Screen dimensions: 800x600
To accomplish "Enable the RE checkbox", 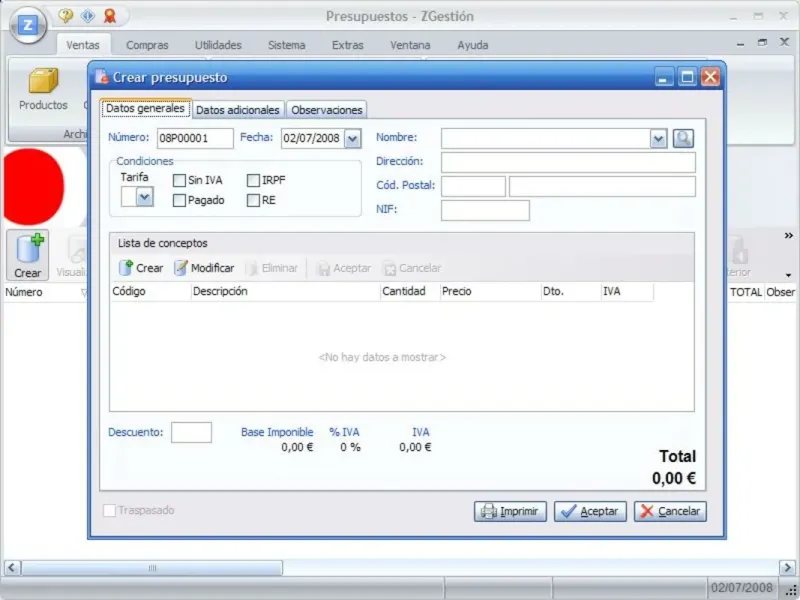I will (253, 201).
